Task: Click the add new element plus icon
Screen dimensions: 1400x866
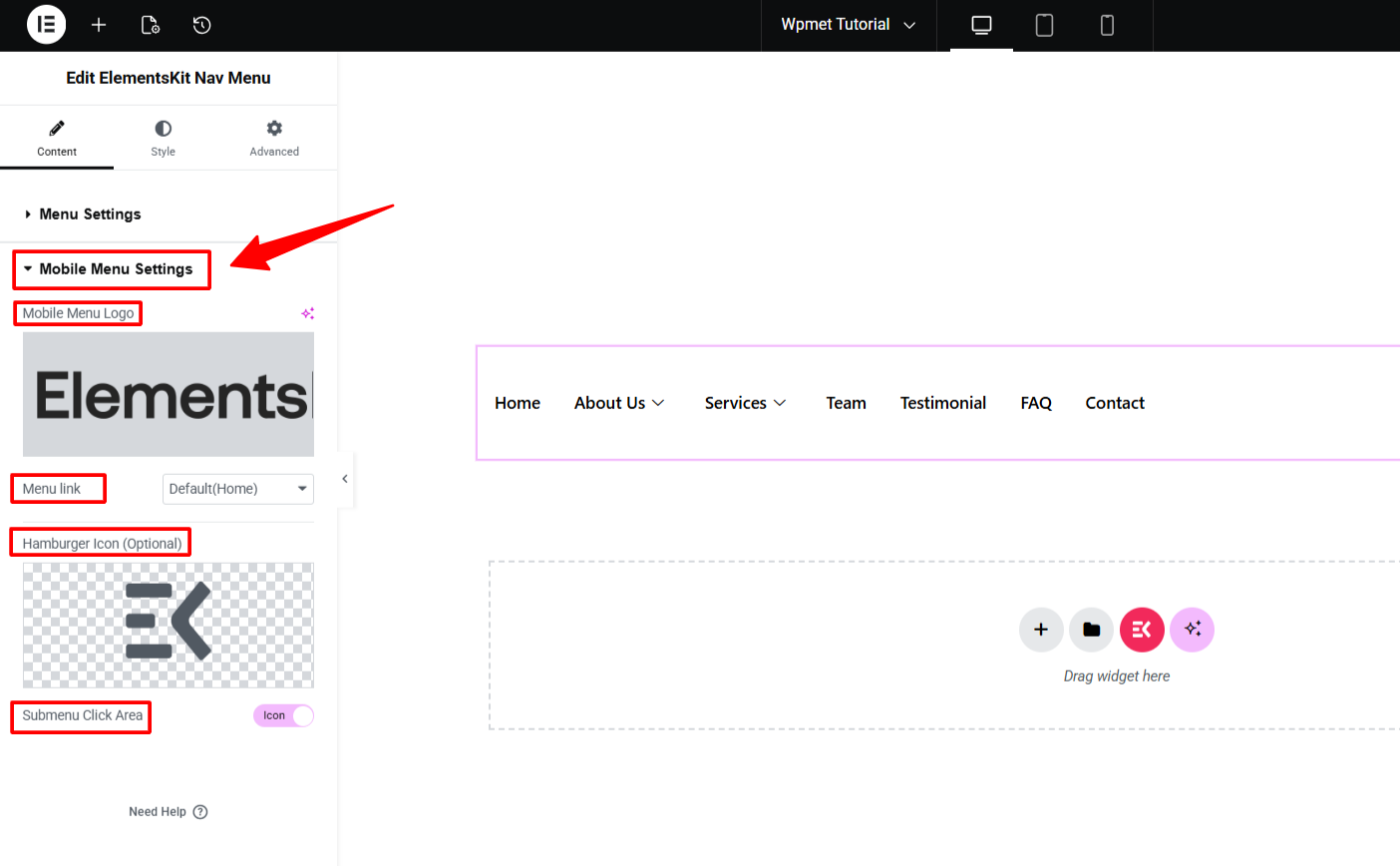Action: tap(99, 25)
